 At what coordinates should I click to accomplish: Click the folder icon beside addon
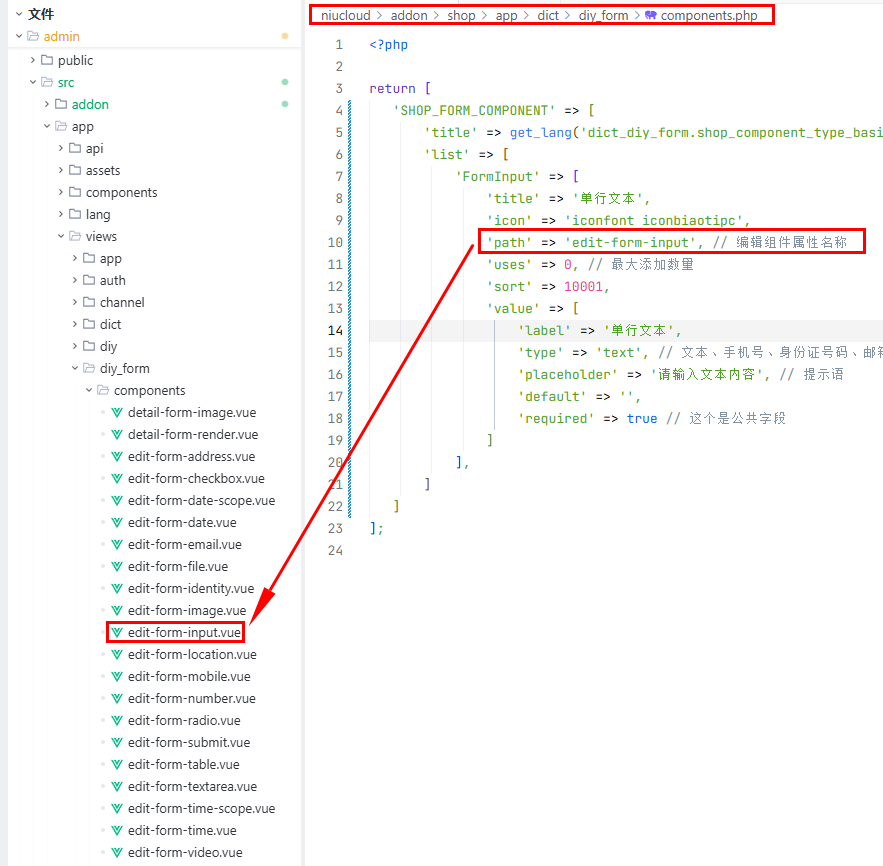point(61,105)
